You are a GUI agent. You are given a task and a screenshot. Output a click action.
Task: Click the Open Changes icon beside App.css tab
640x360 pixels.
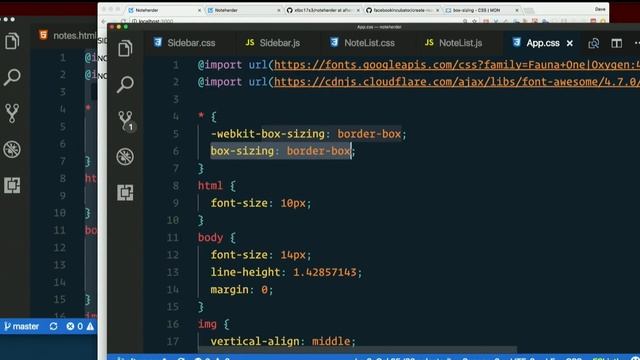[593, 43]
